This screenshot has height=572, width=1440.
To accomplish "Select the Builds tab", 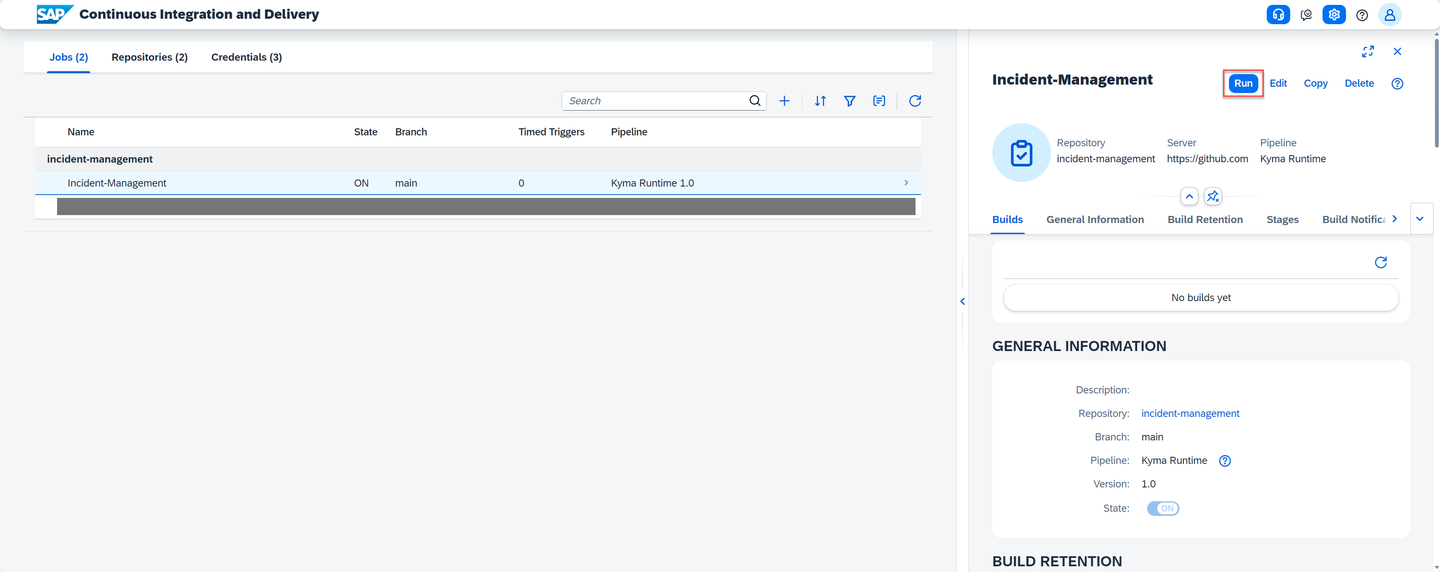I will pyautogui.click(x=1008, y=219).
